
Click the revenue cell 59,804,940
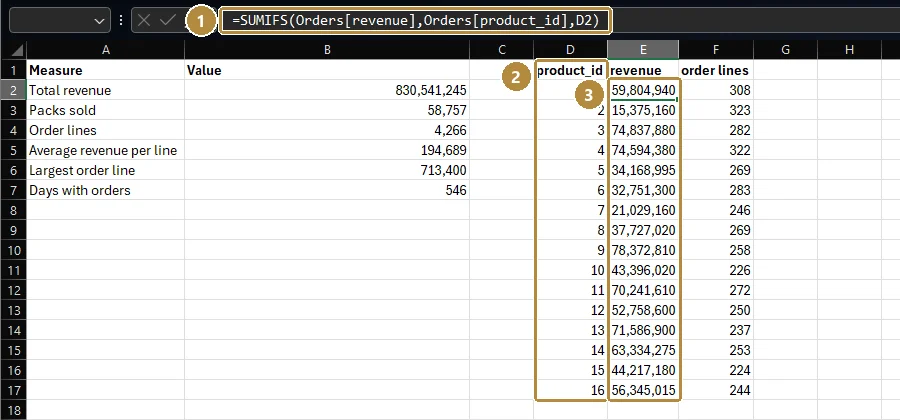643,90
